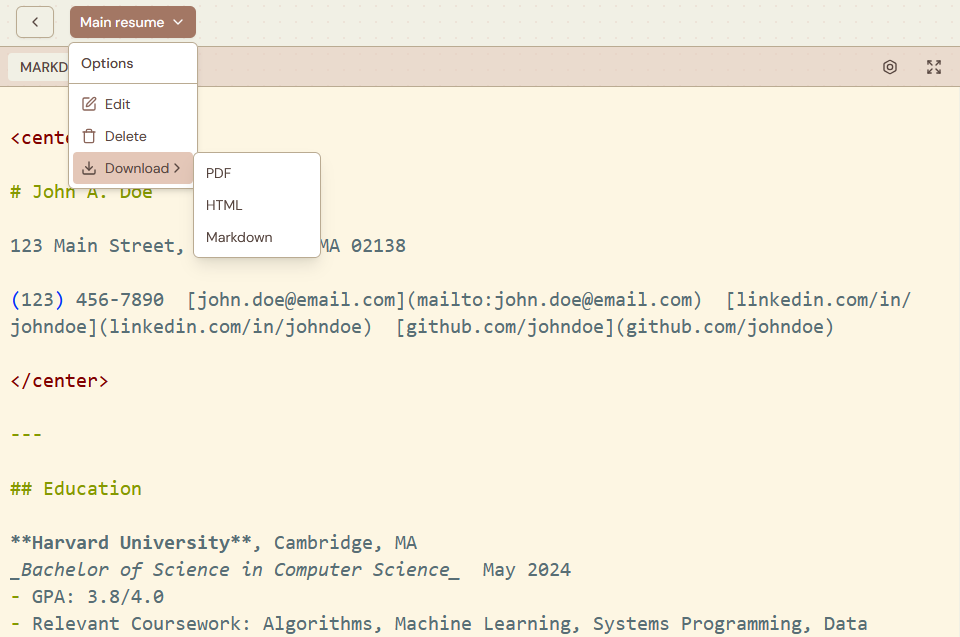Switch to the partially hidden MARKD tab
The image size is (960, 637).
[40, 67]
